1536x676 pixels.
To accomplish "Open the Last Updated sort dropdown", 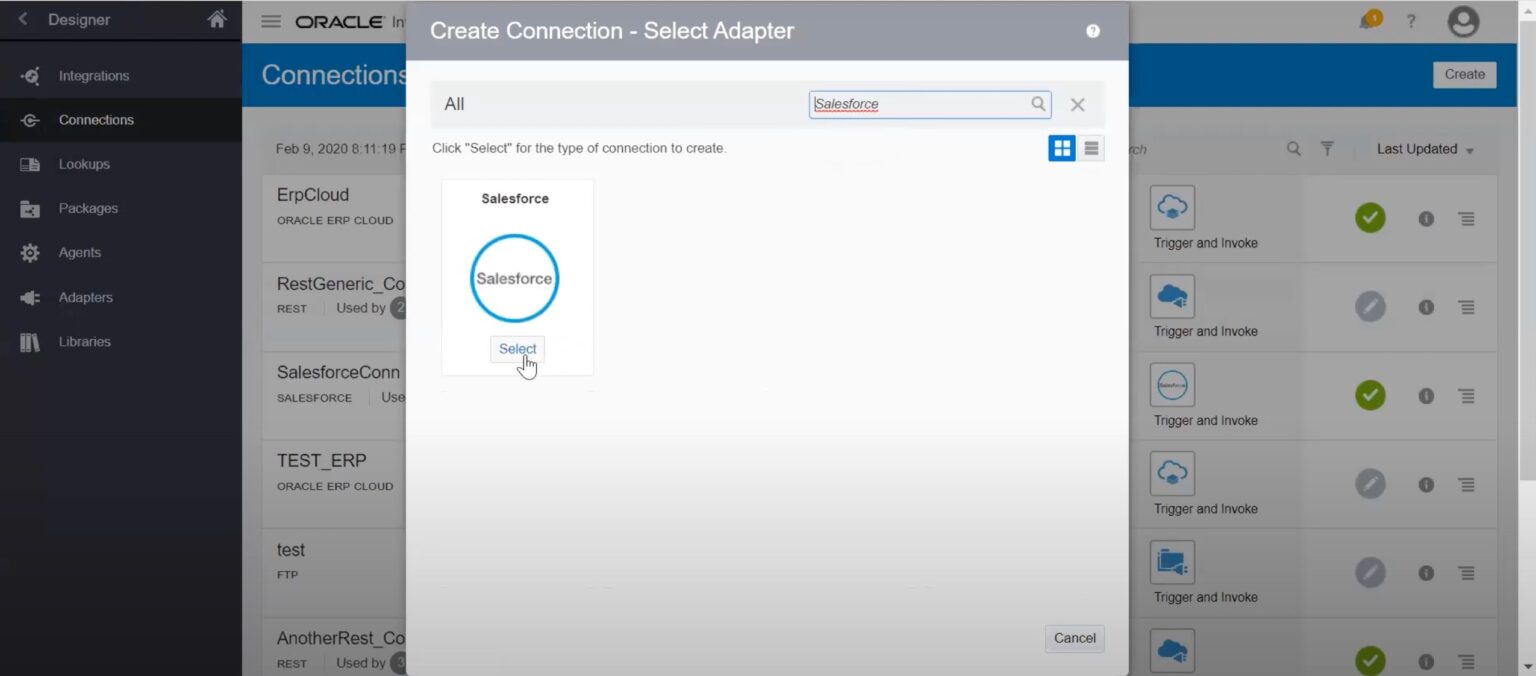I will pos(1424,148).
